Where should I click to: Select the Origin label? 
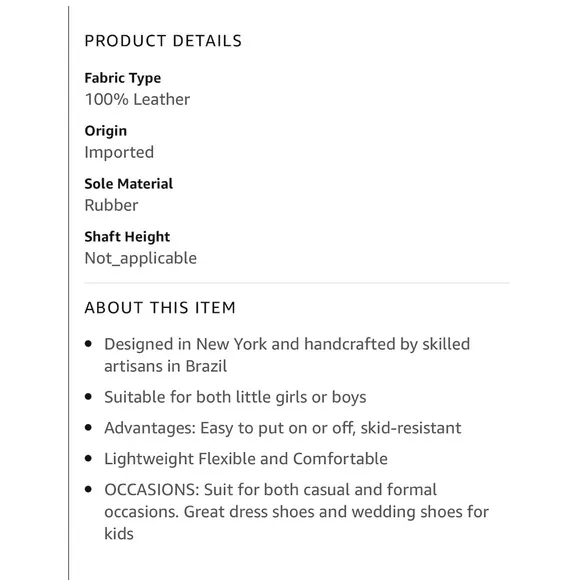[x=106, y=131]
